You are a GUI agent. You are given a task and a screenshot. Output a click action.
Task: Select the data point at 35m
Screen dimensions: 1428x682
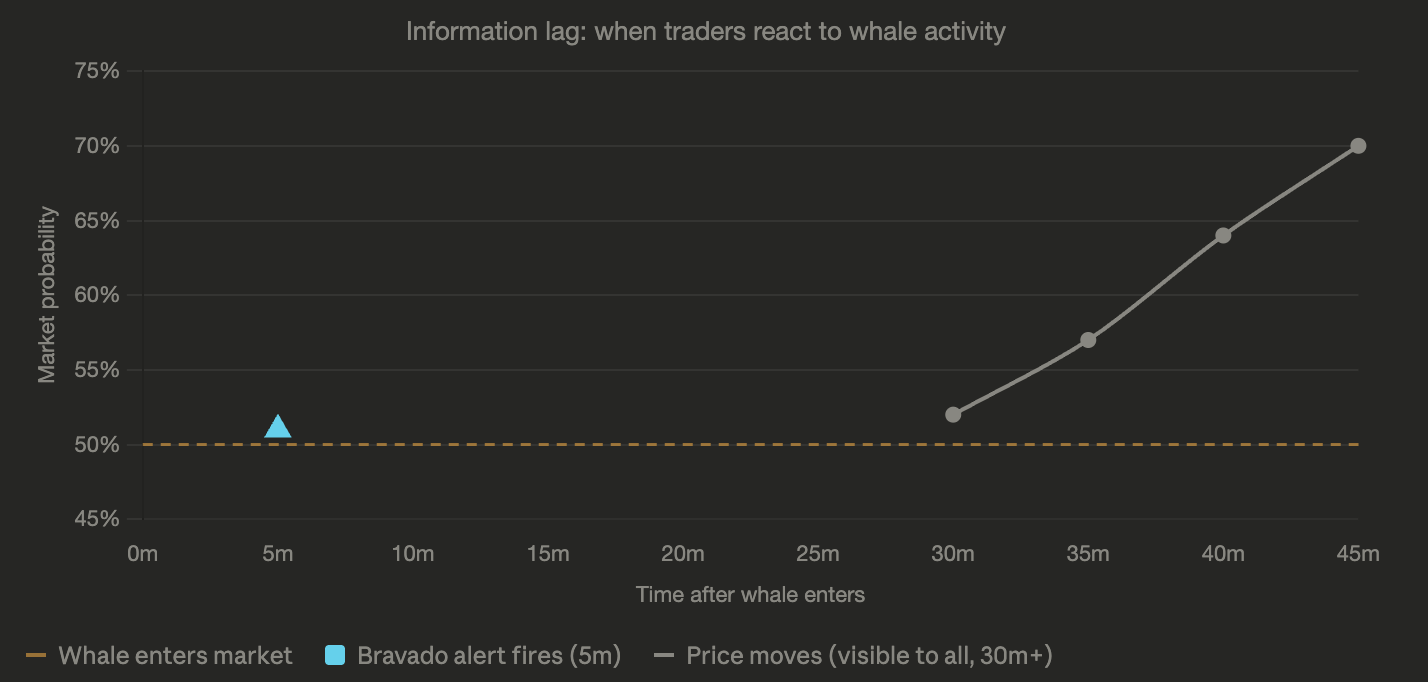[x=1088, y=340]
